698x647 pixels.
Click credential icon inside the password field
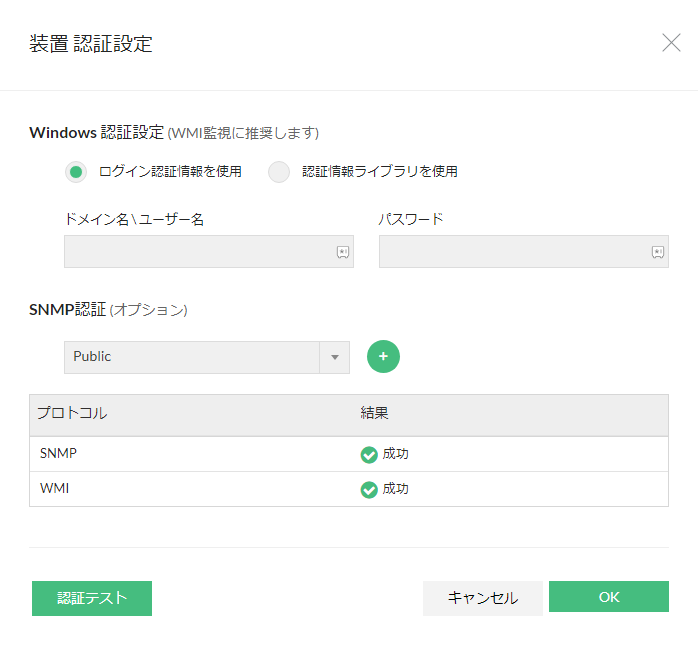pos(658,253)
